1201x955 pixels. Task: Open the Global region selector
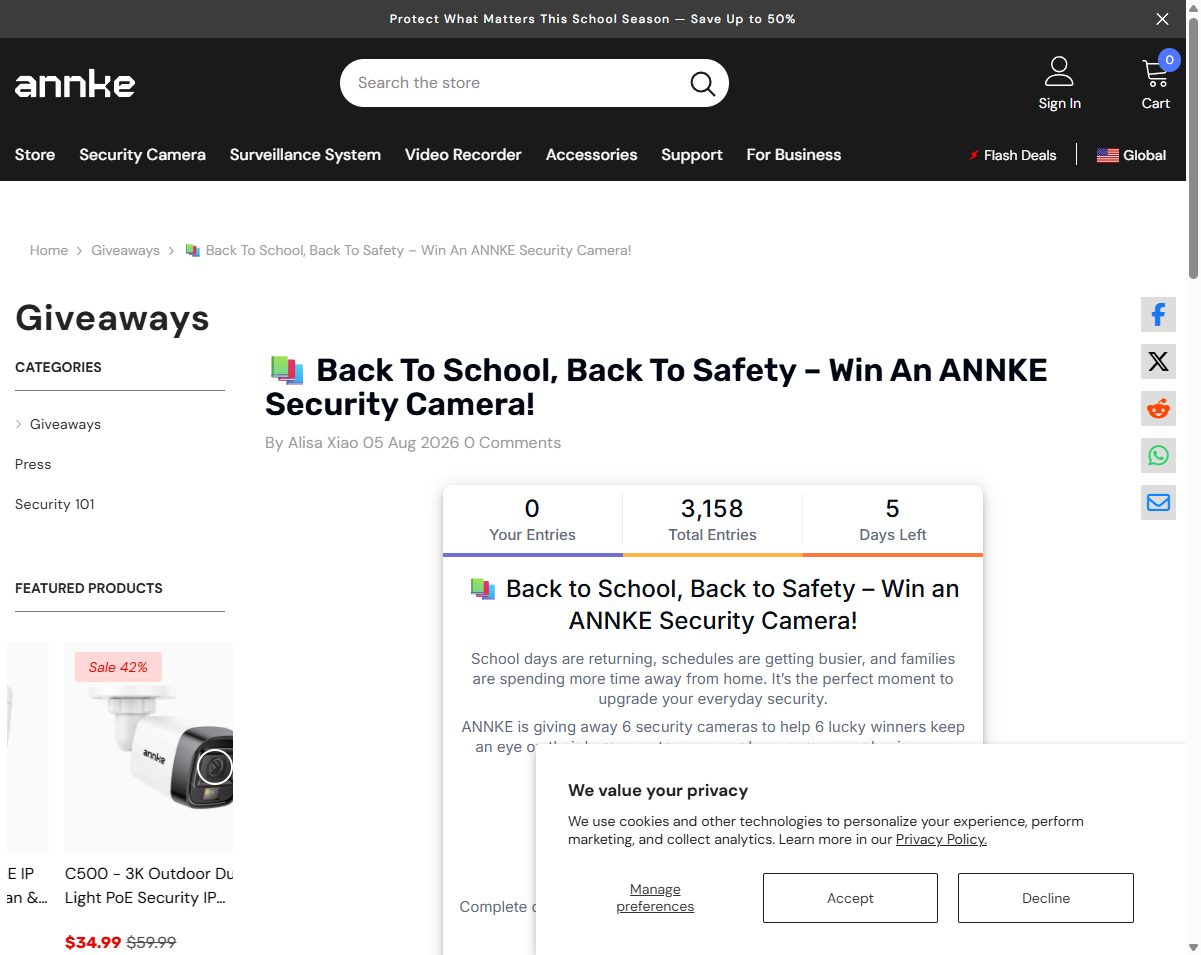[x=1131, y=155]
